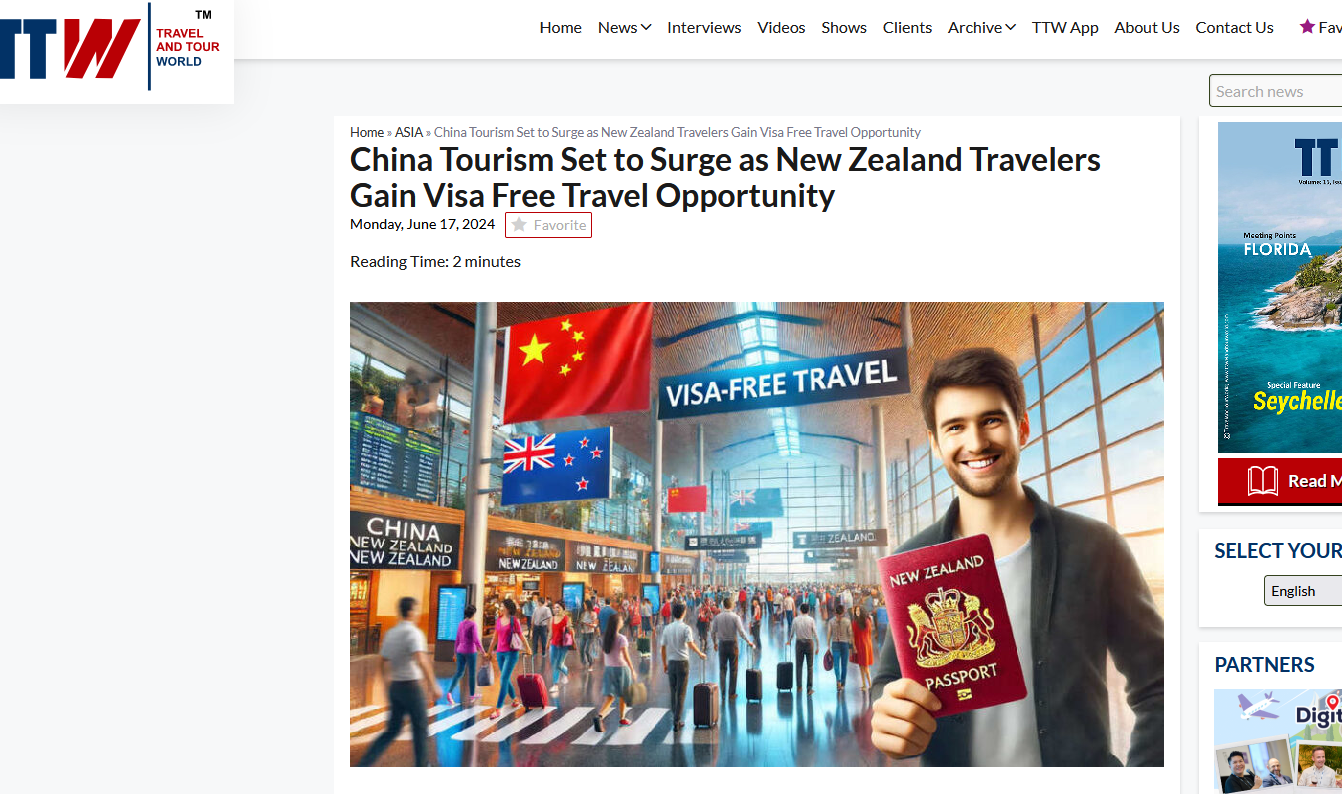Image resolution: width=1342 pixels, height=794 pixels.
Task: Click the Home breadcrumb link
Action: pos(367,132)
